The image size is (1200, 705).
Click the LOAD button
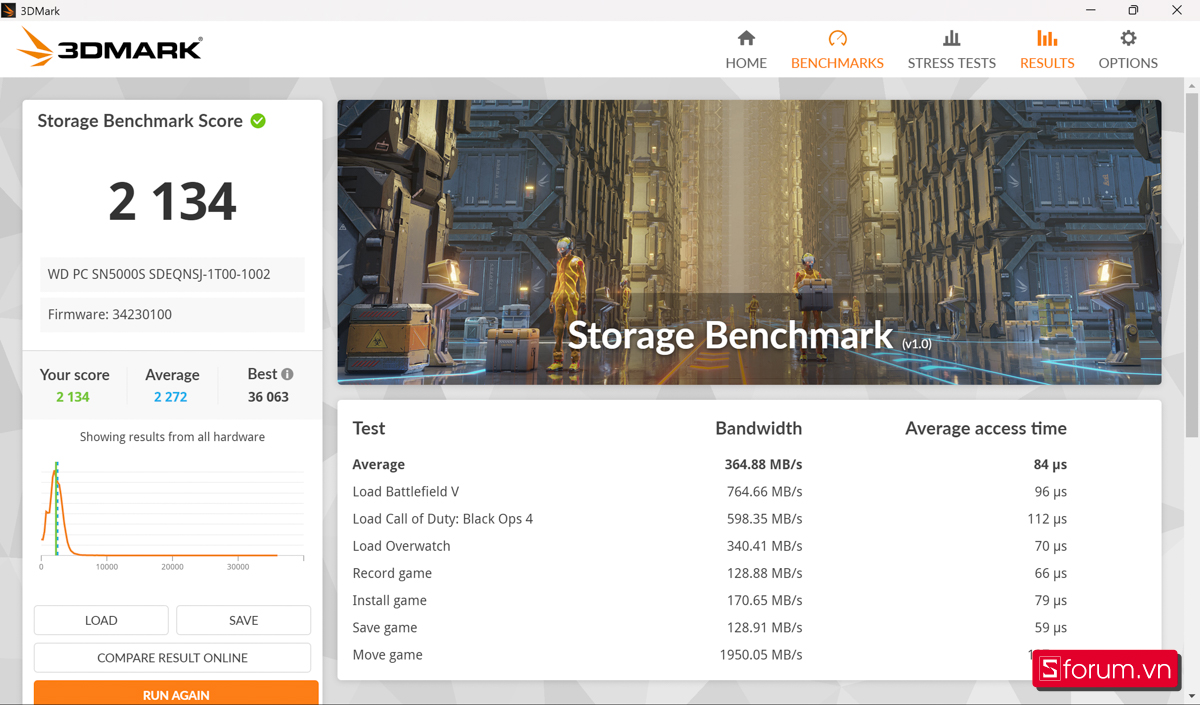click(101, 620)
